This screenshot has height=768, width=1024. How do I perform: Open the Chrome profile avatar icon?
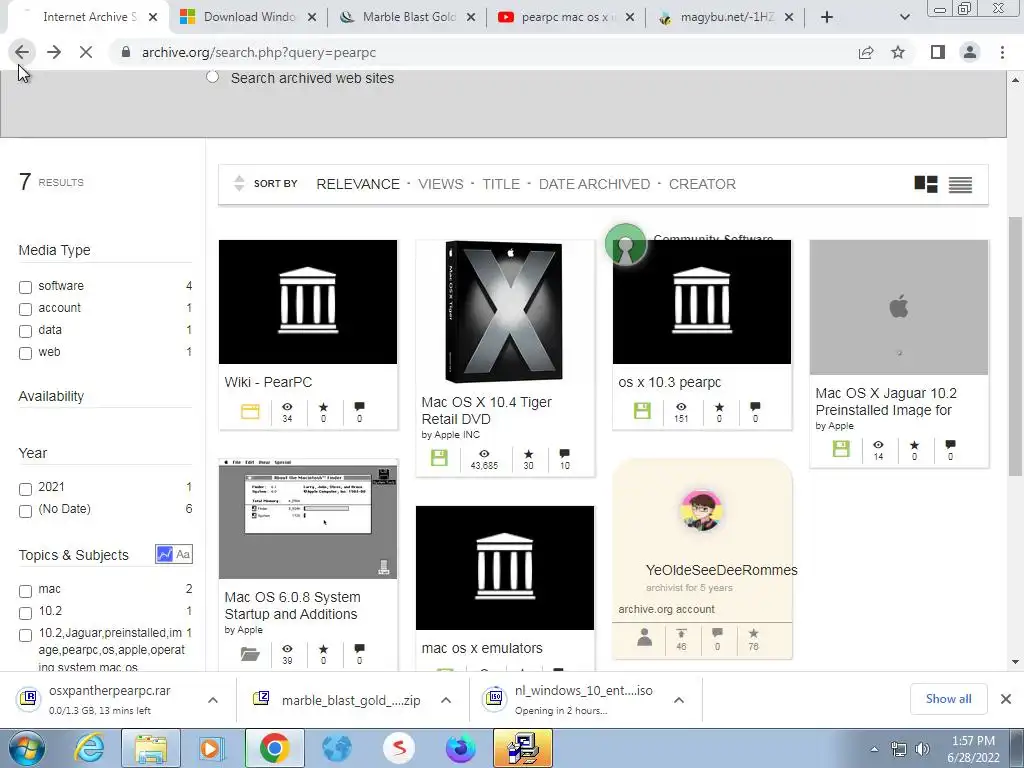[970, 52]
